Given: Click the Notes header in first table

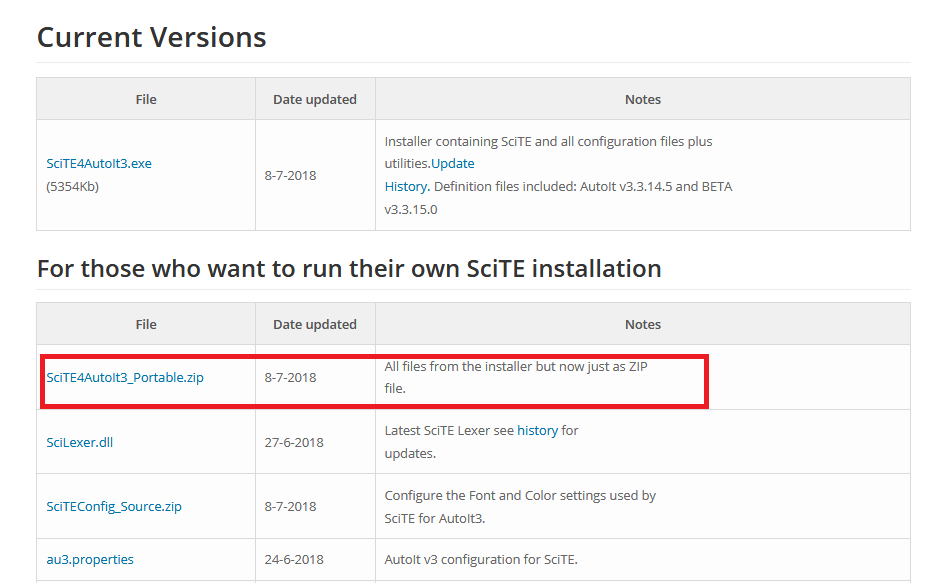Looking at the screenshot, I should click(643, 100).
